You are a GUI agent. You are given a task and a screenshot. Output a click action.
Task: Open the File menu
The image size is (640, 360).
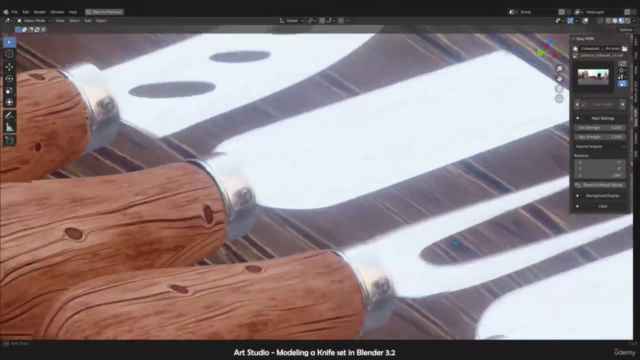(x=15, y=12)
